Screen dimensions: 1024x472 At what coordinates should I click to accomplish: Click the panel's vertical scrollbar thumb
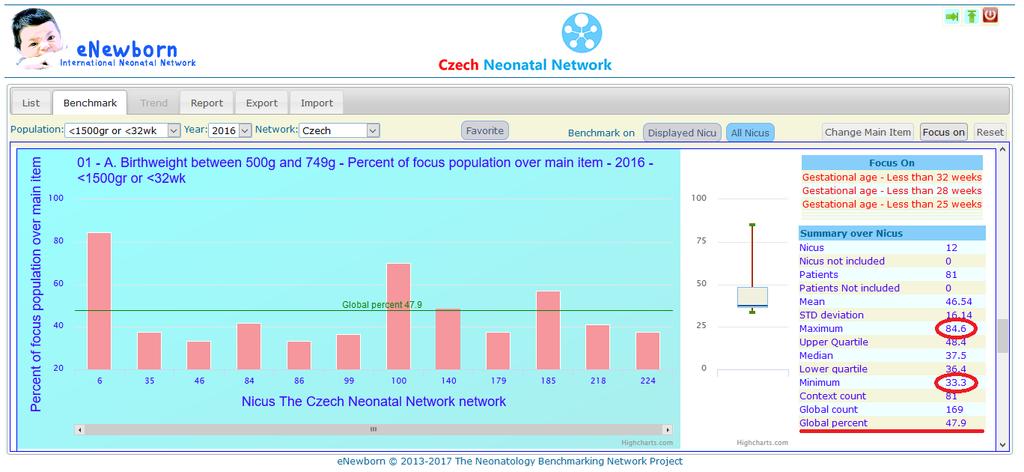(x=1003, y=337)
